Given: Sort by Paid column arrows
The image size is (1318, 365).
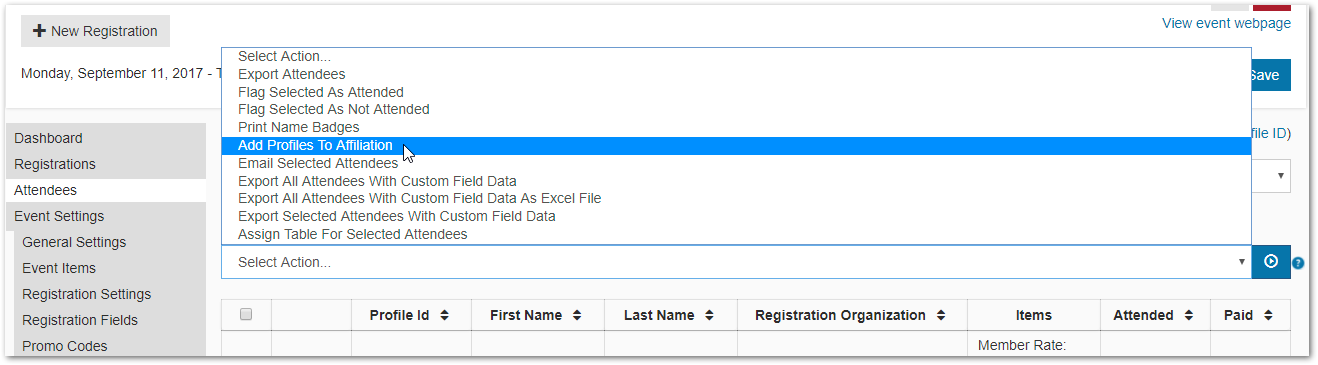Looking at the screenshot, I should tap(1267, 315).
